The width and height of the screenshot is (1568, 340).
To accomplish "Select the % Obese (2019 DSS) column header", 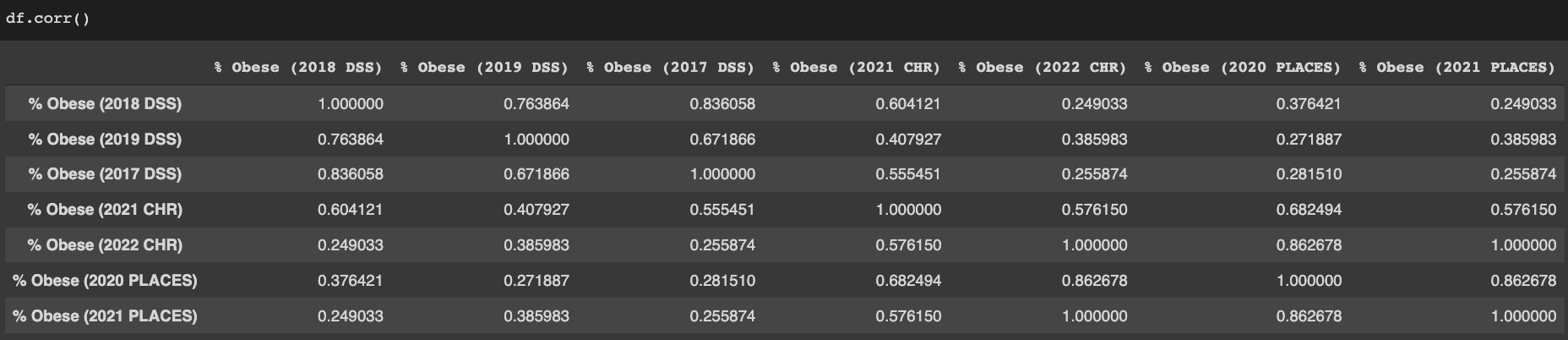I will [484, 68].
